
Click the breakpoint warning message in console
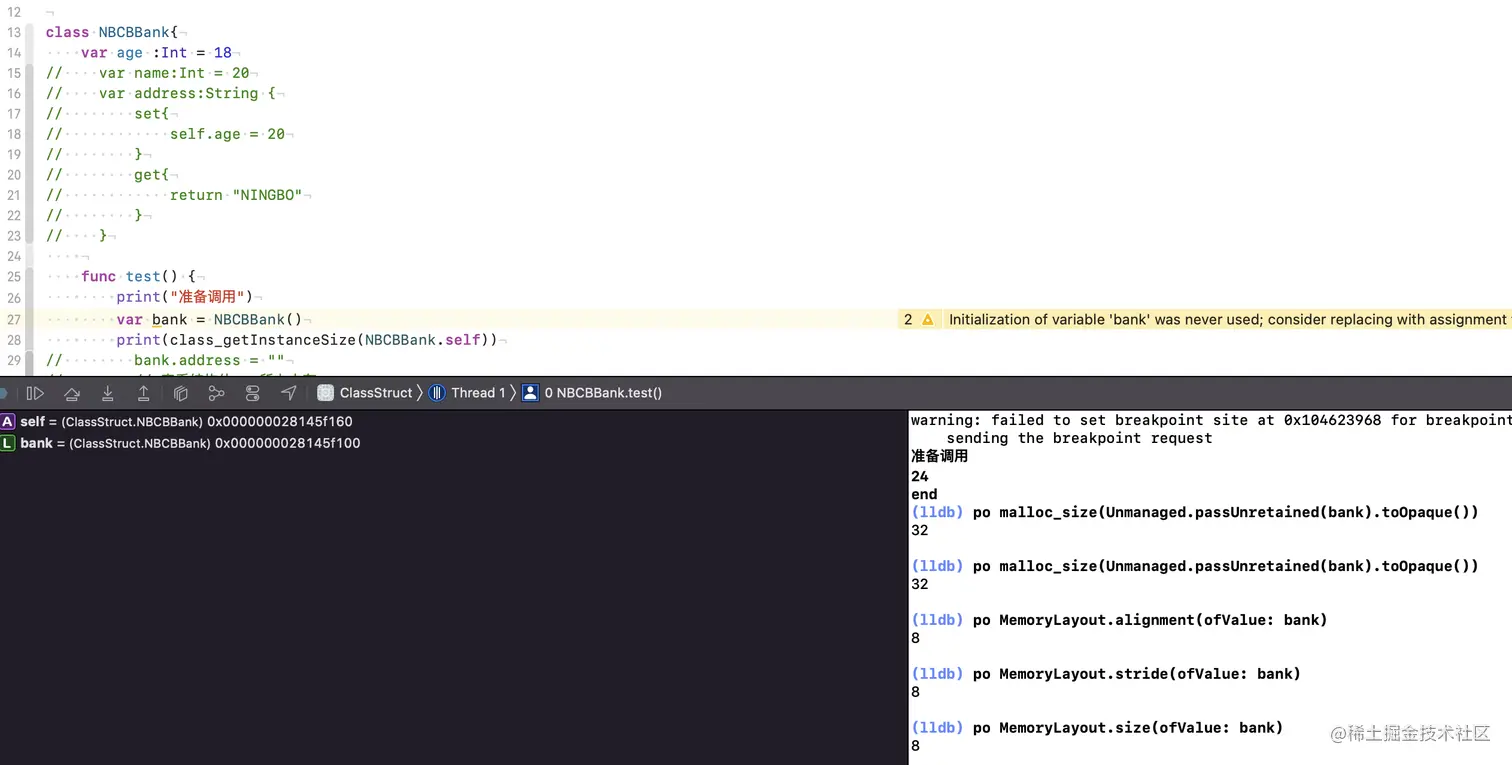point(1211,429)
